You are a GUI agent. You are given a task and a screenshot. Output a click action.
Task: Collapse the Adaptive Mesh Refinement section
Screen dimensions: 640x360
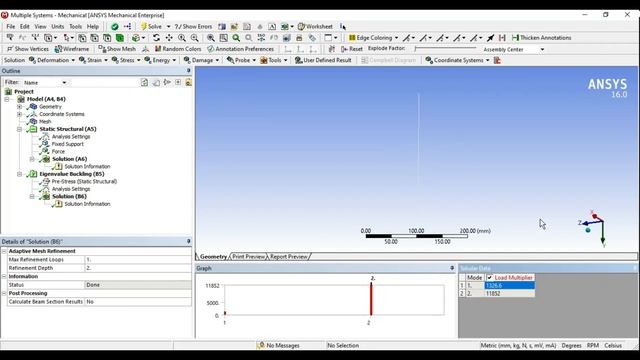tap(4, 251)
